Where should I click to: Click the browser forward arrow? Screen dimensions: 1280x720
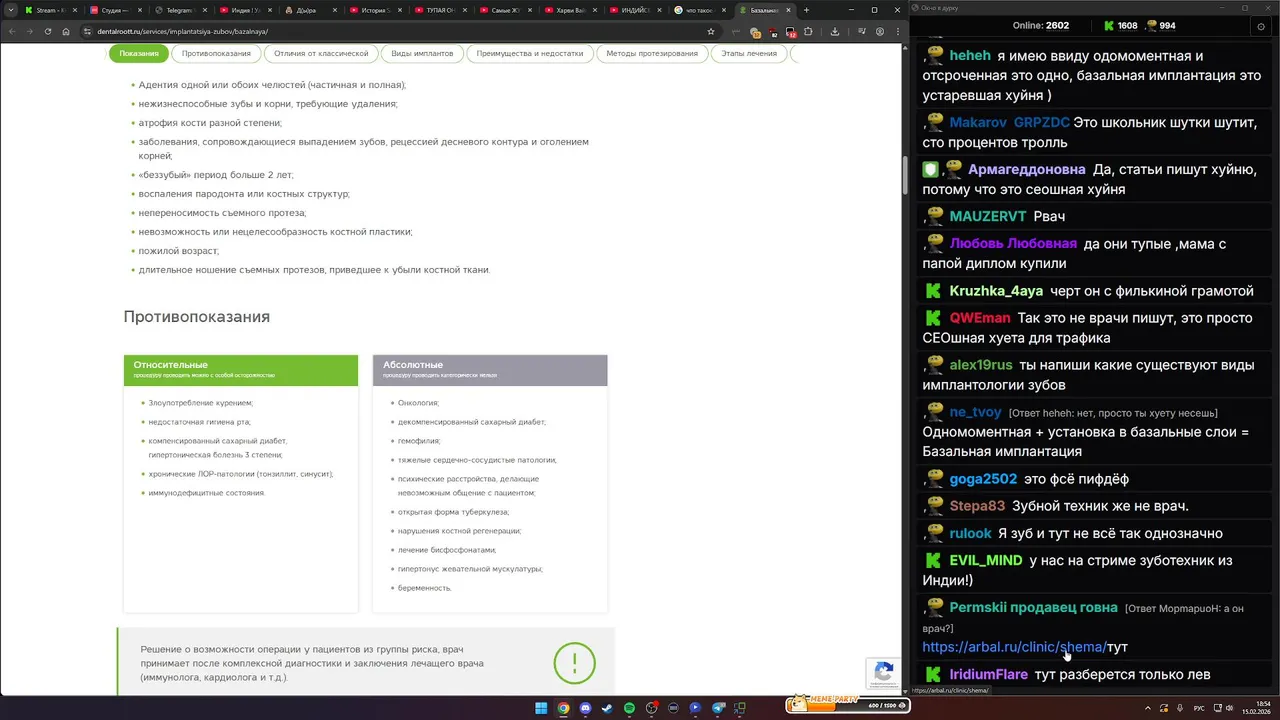(29, 31)
